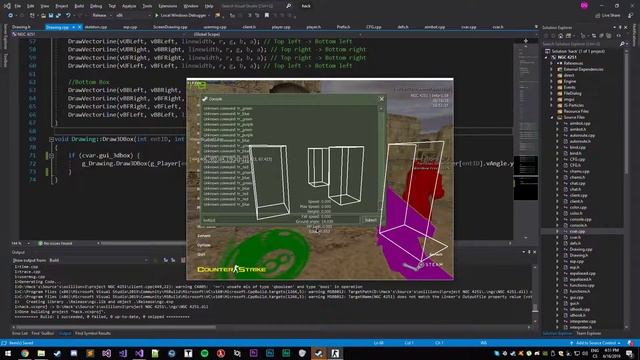Switch to the ScreenDrawing.cpp tab
This screenshot has width=640, height=360.
click(x=170, y=27)
